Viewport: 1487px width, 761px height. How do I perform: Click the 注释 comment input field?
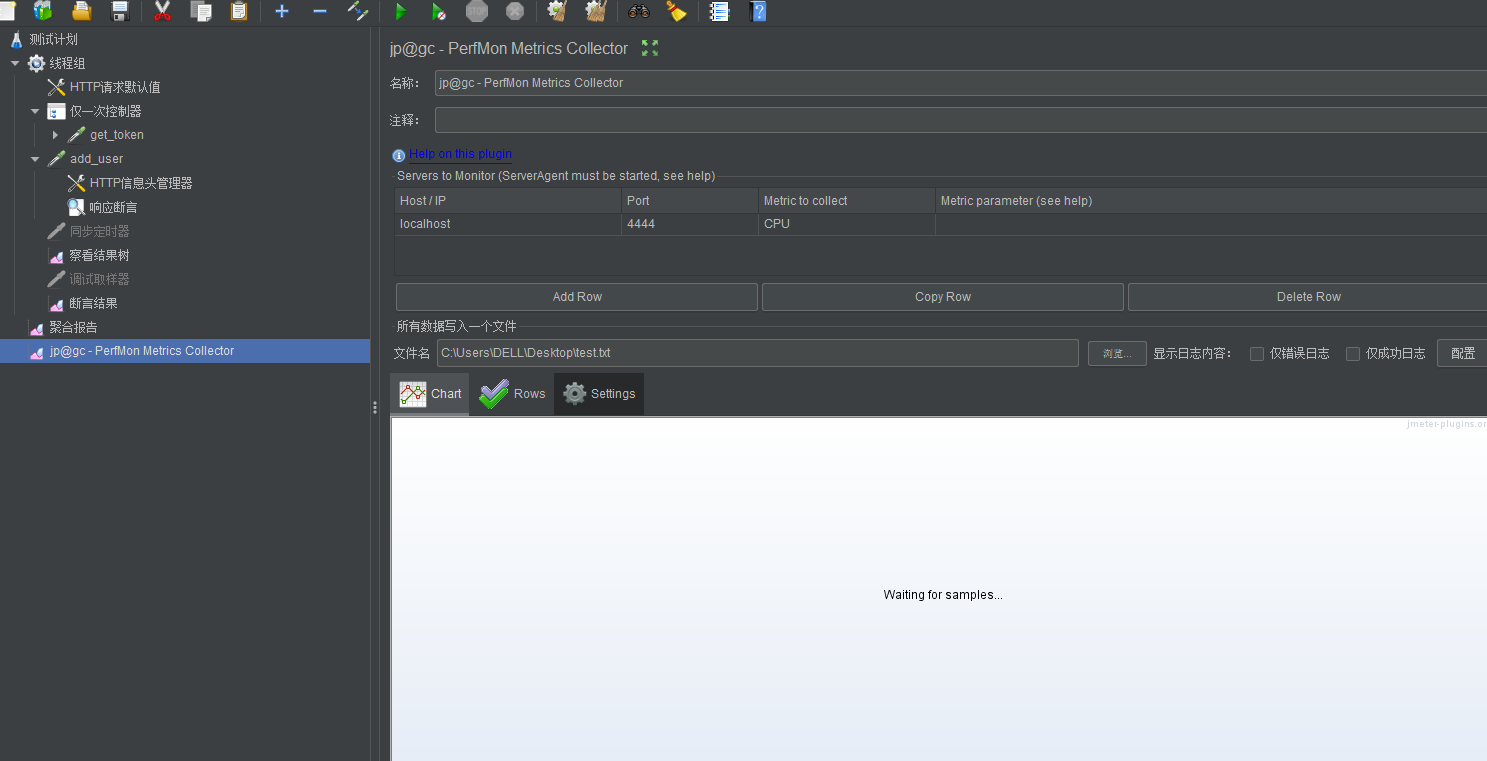click(x=961, y=120)
